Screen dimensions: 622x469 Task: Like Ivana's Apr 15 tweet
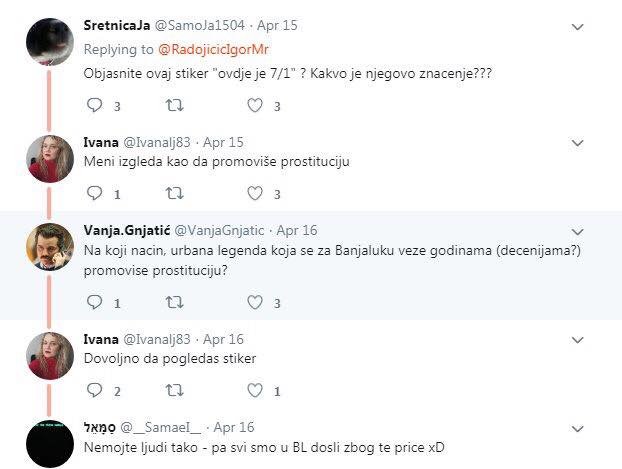tap(254, 193)
